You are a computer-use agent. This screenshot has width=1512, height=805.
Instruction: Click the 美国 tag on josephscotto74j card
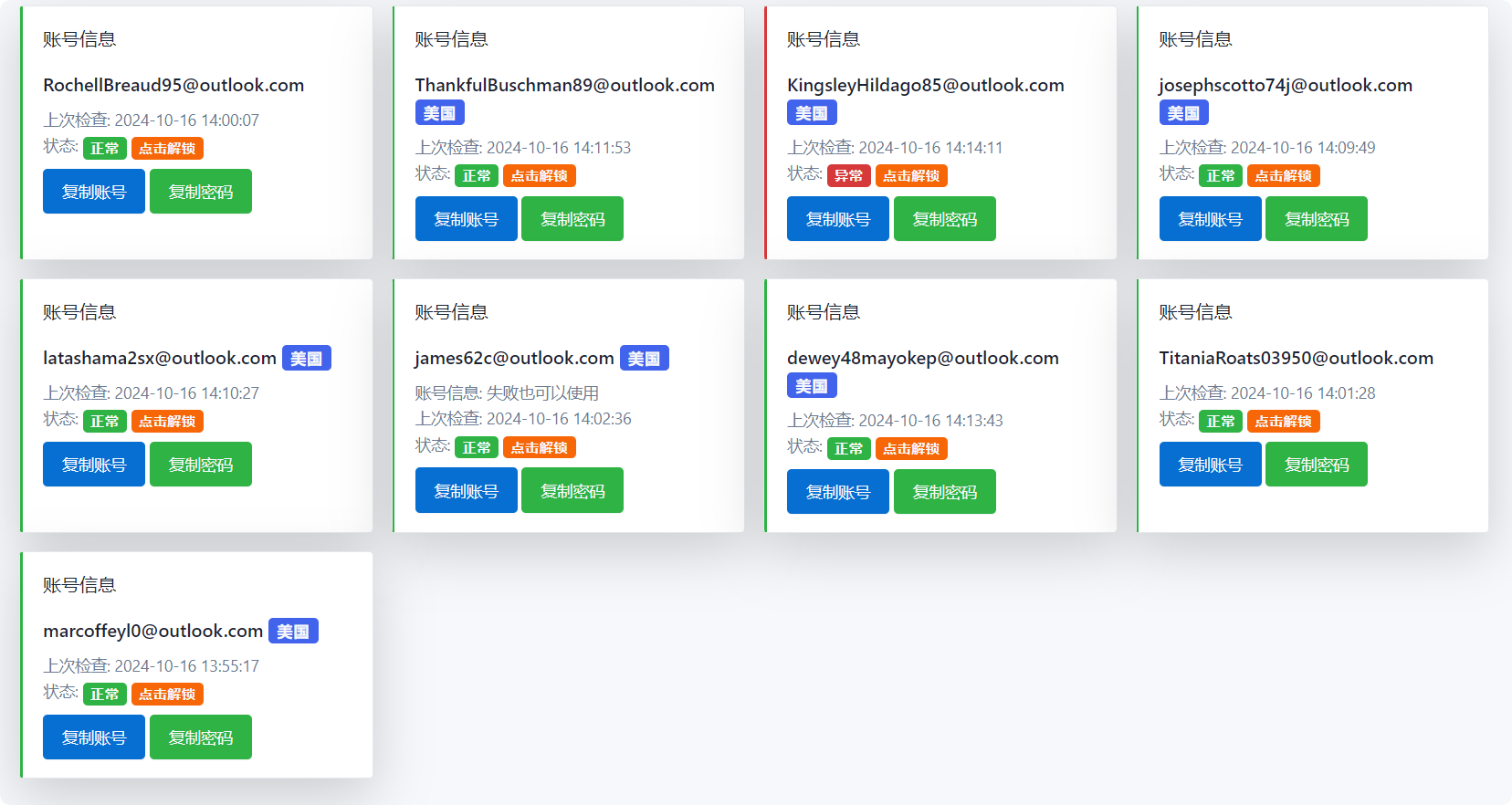tap(1184, 113)
